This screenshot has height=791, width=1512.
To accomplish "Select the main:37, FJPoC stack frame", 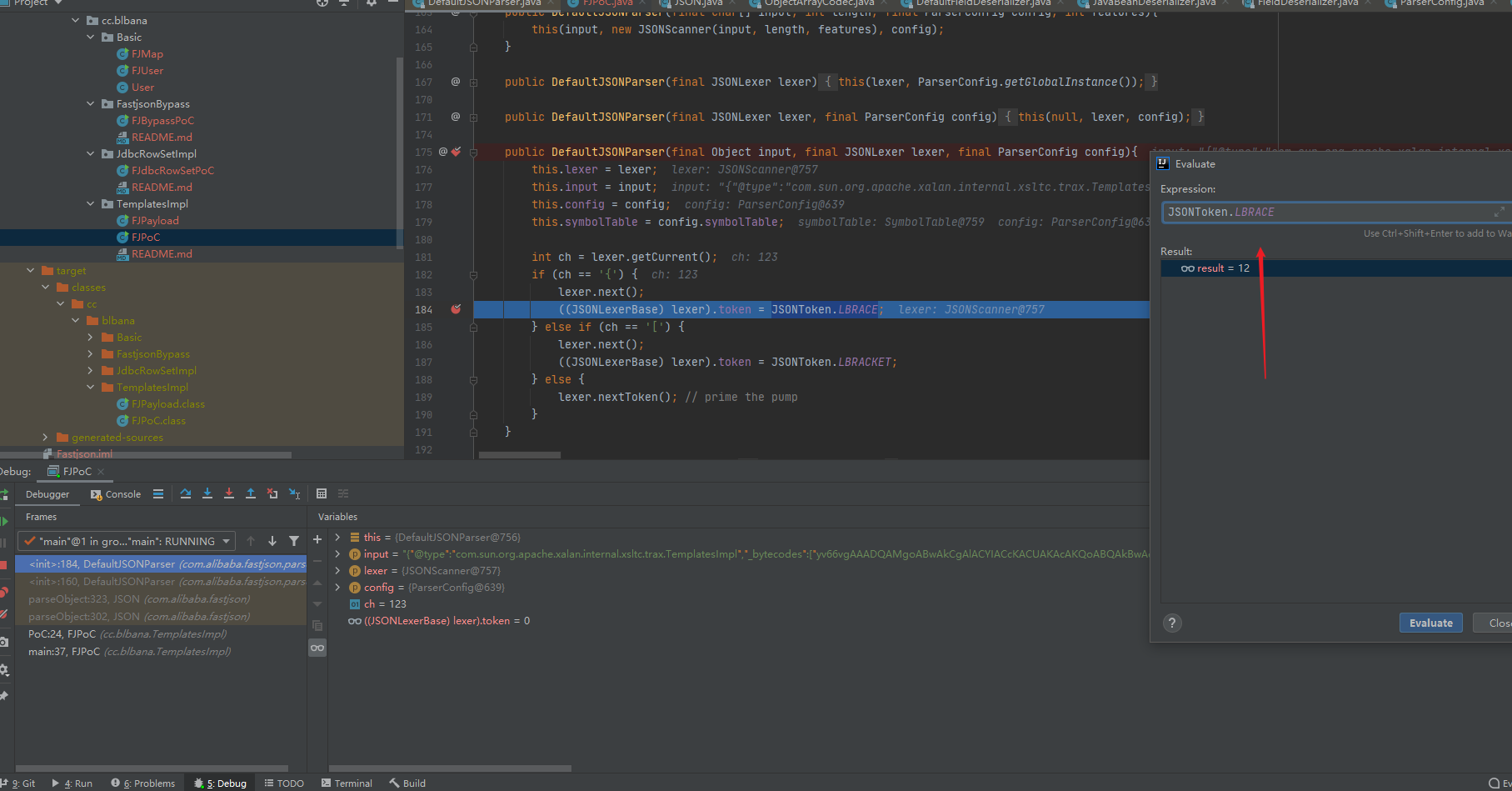I will pos(161,652).
